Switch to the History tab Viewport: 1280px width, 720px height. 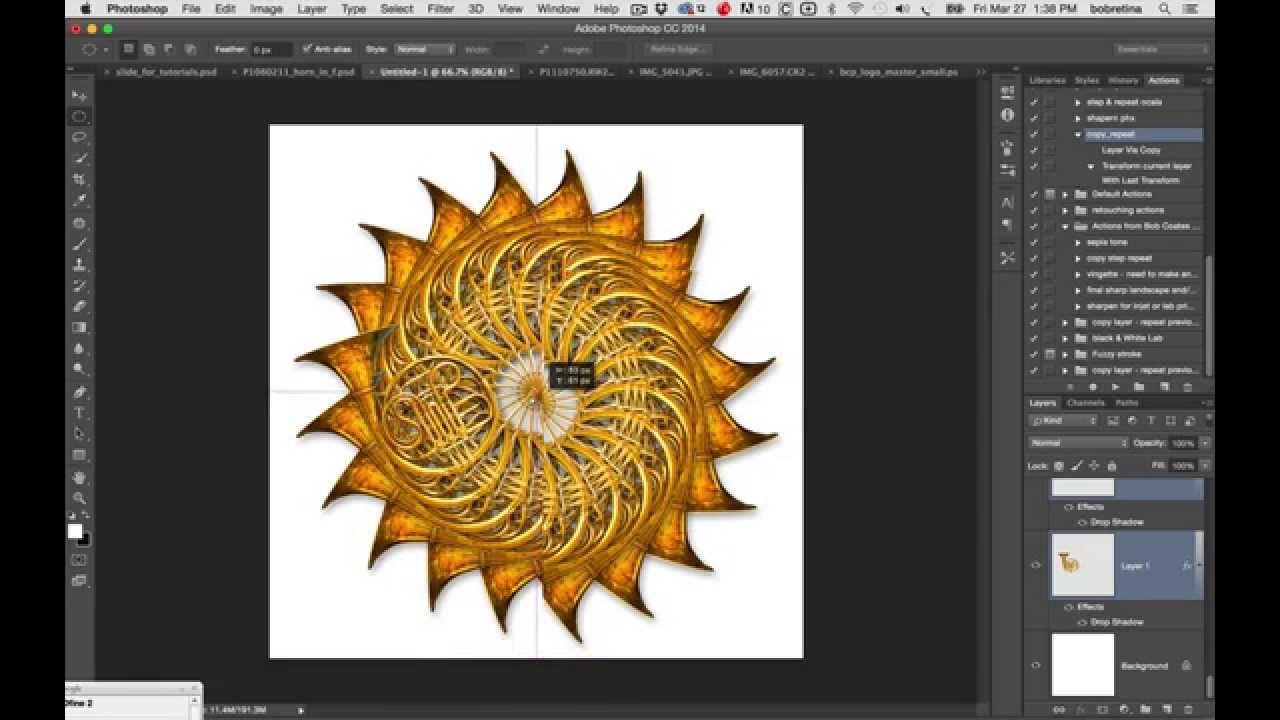coord(1123,80)
